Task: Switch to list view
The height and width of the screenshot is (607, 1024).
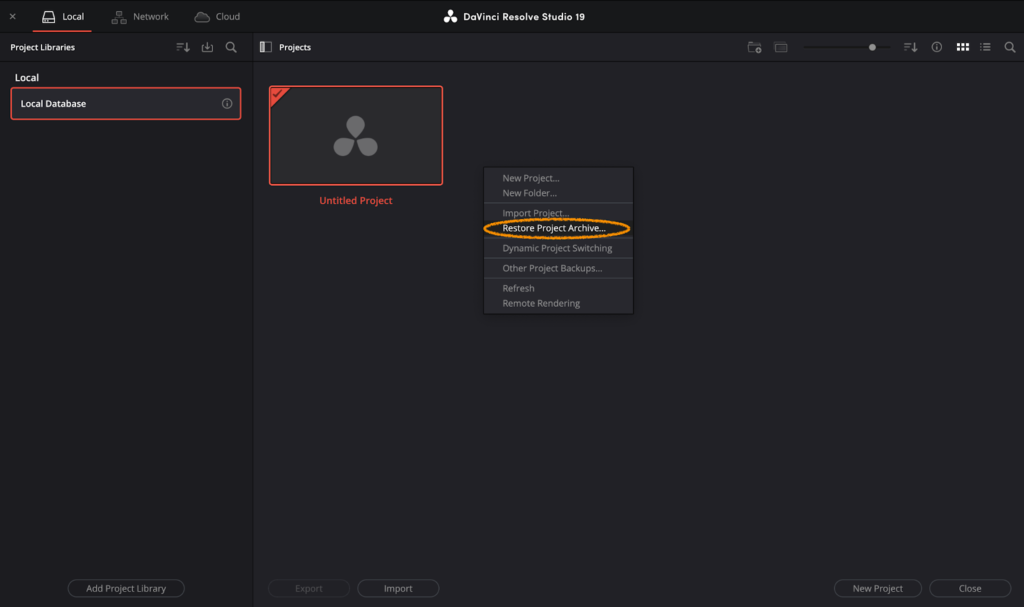Action: 985,47
